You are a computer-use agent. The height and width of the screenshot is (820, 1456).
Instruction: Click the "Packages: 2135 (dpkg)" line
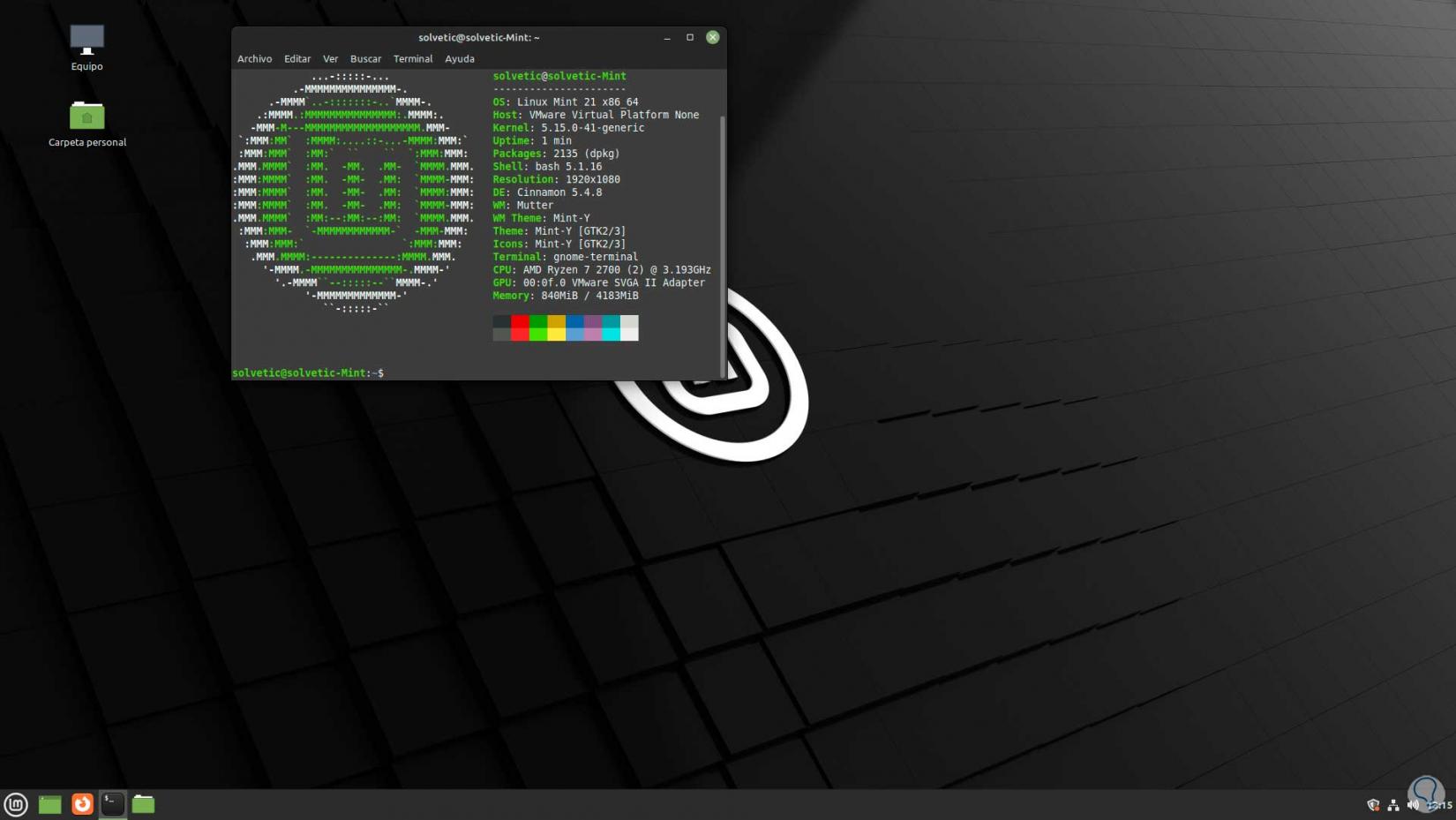(x=556, y=154)
